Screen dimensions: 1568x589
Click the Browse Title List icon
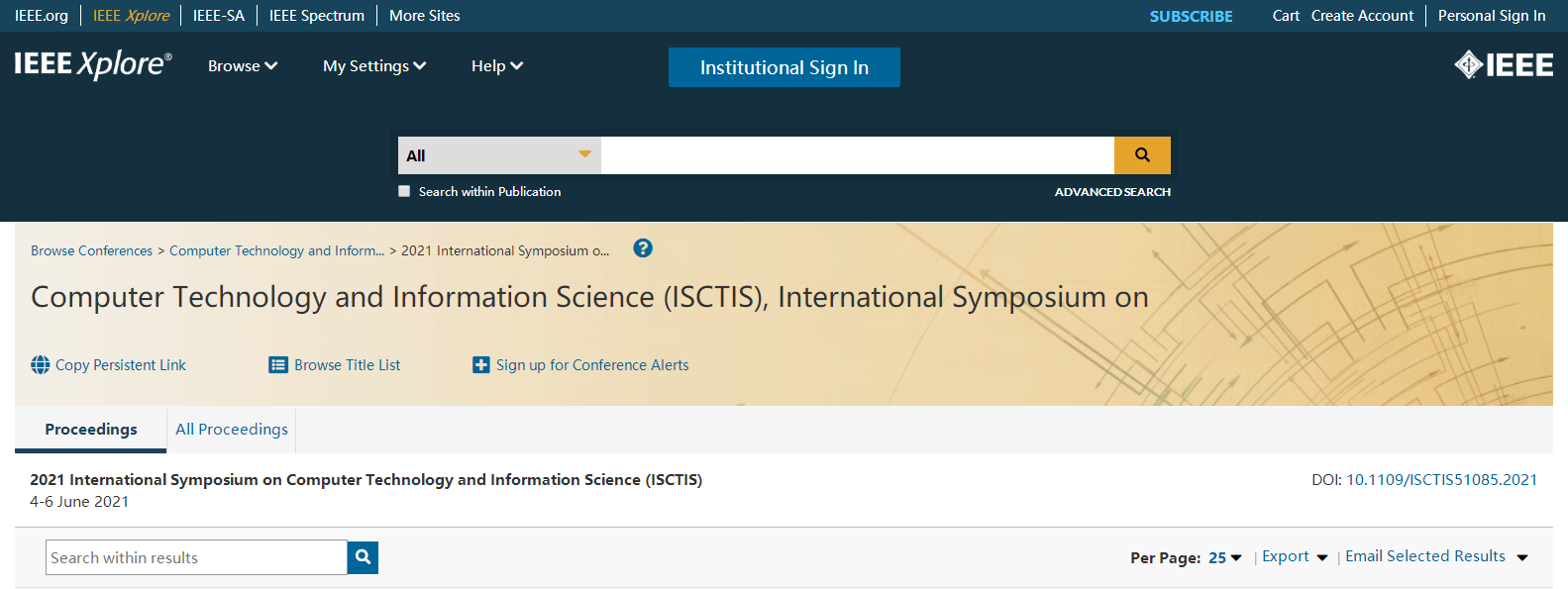[278, 365]
